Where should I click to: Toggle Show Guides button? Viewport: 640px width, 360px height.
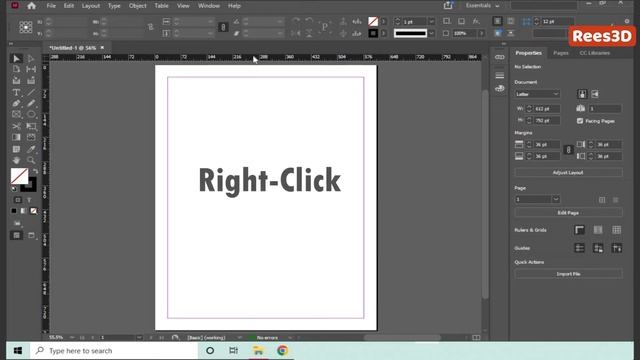pyautogui.click(x=579, y=248)
